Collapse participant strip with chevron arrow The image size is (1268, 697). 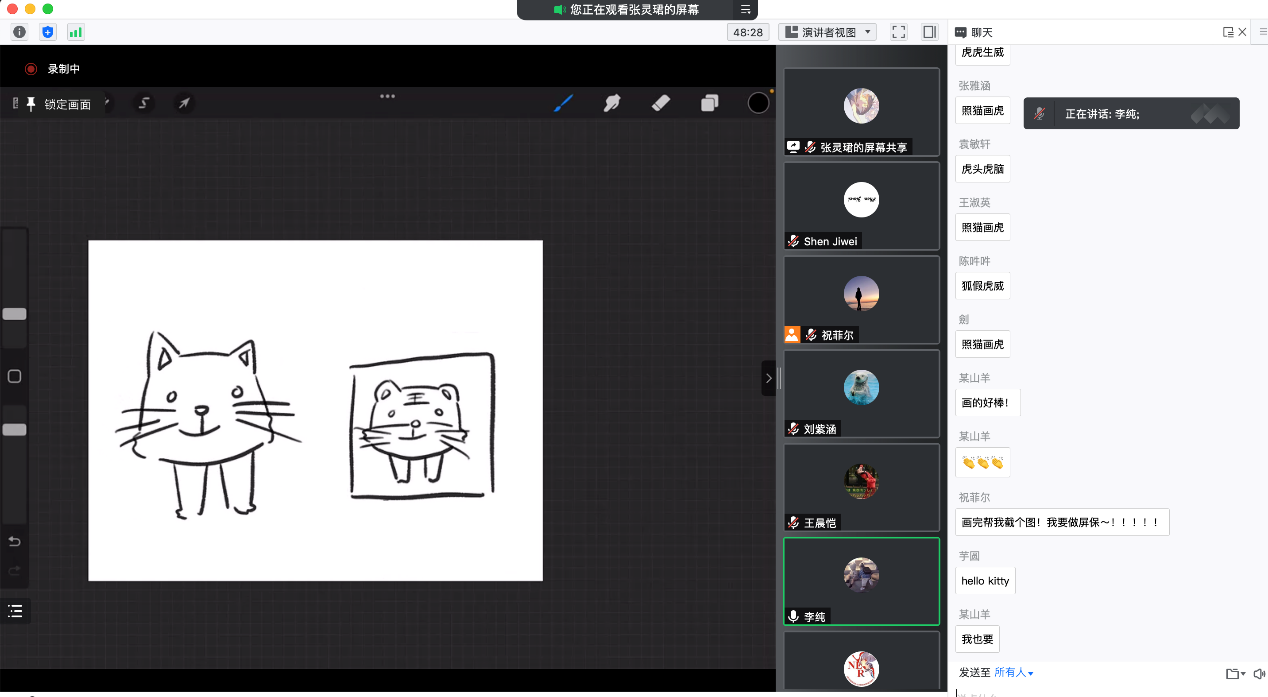click(768, 378)
